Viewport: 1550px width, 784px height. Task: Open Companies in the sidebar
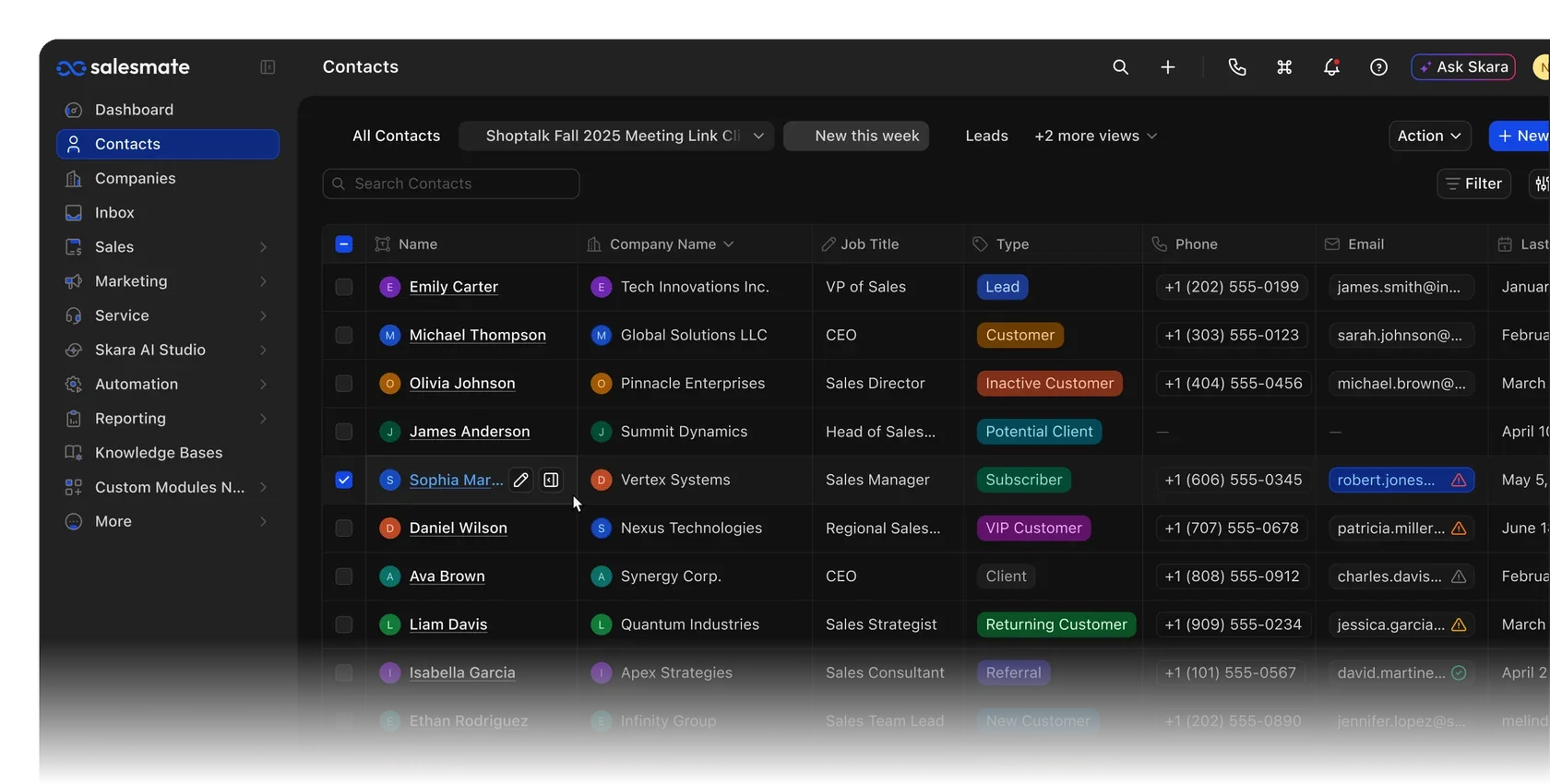(168, 179)
